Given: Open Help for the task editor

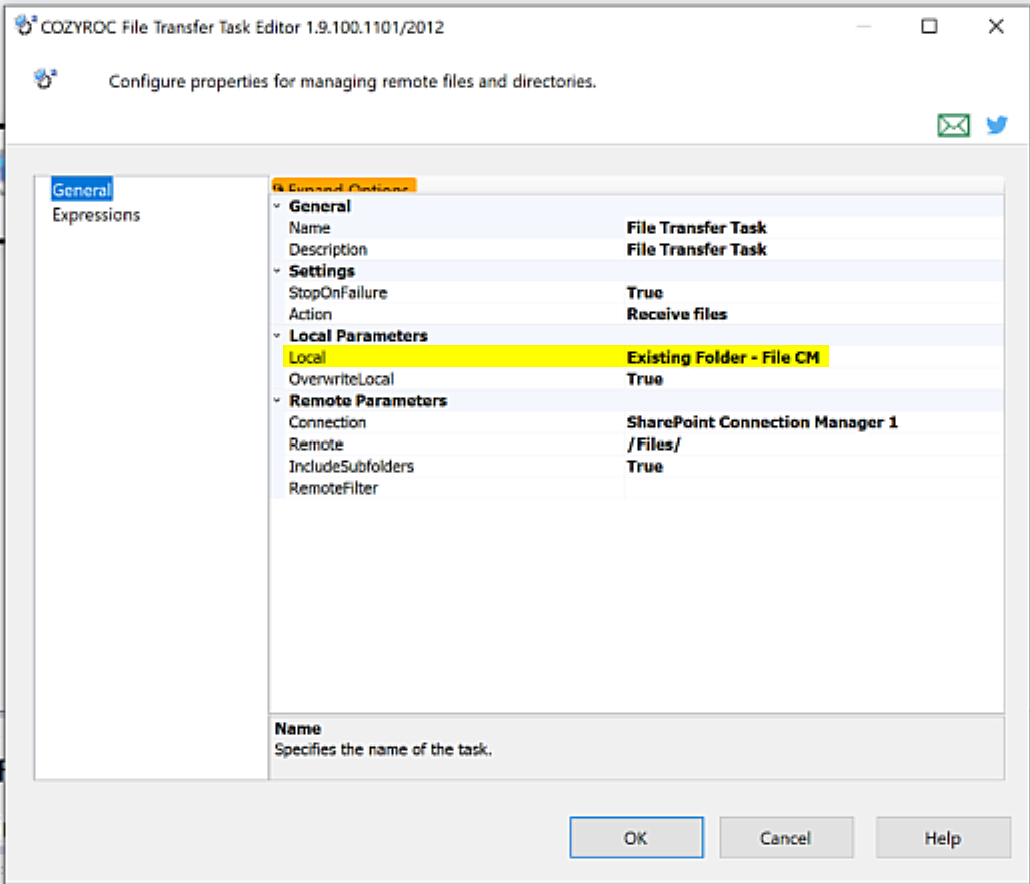Looking at the screenshot, I should (x=943, y=838).
